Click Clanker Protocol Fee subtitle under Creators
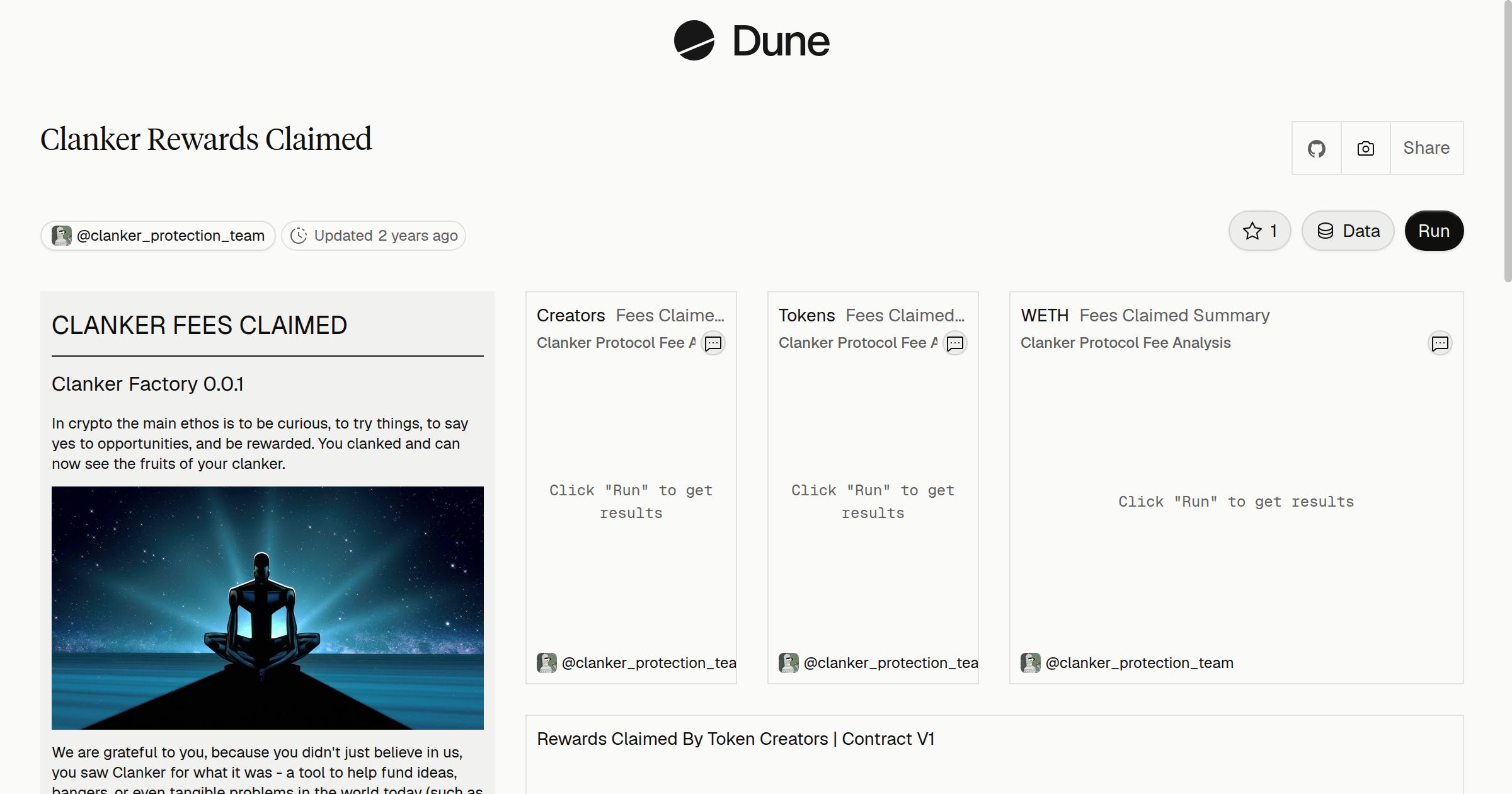1512x794 pixels. point(616,343)
